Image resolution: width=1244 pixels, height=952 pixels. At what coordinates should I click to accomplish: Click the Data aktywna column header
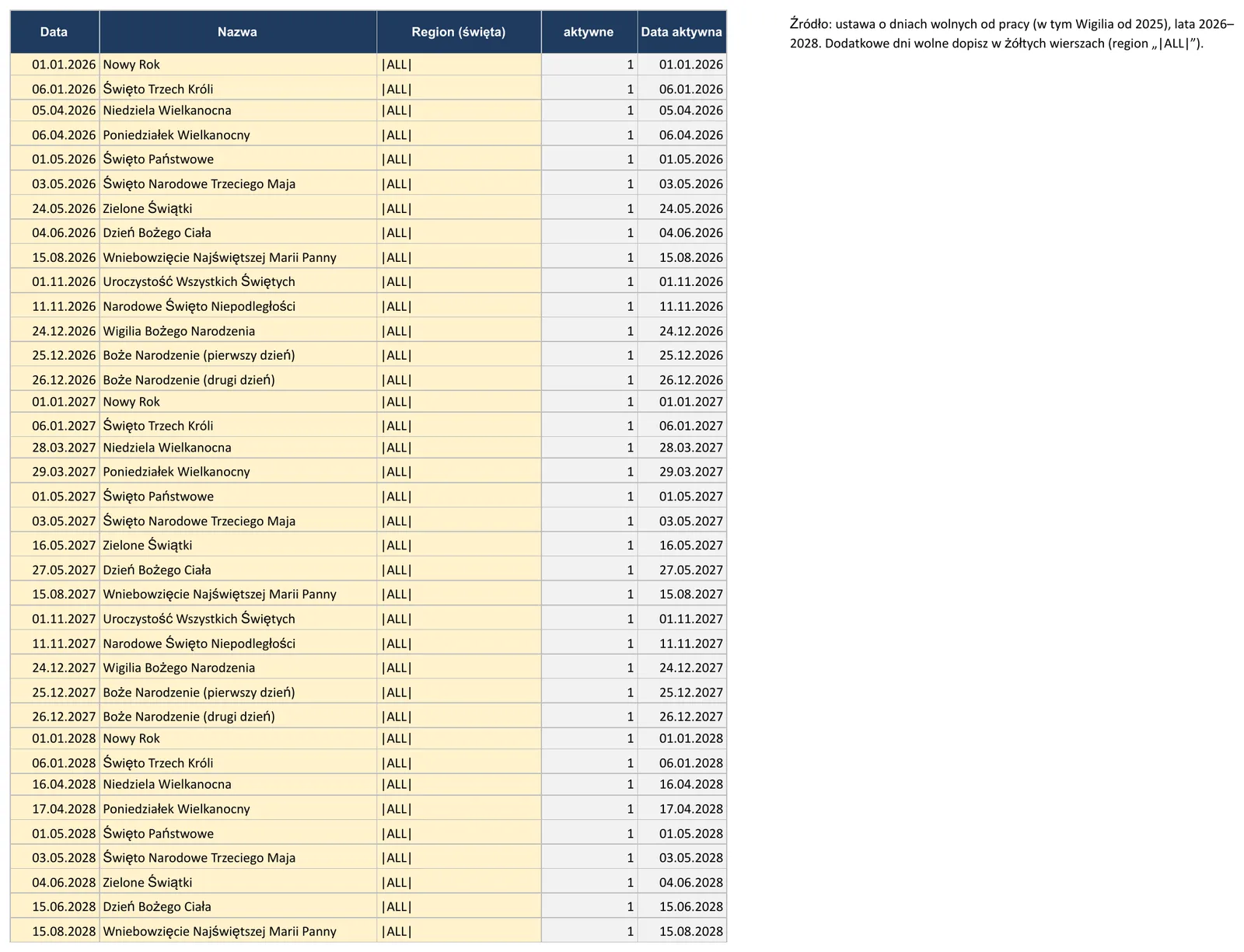(x=682, y=32)
